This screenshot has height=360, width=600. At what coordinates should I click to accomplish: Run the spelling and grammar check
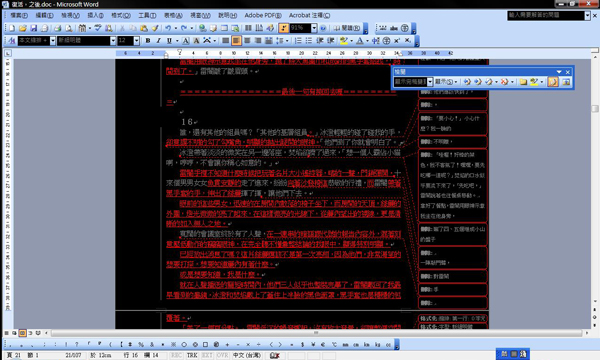pos(98,28)
